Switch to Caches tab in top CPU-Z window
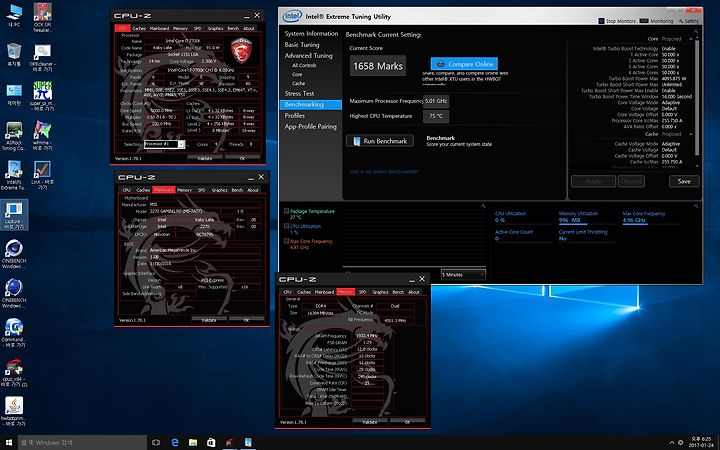 (139, 28)
